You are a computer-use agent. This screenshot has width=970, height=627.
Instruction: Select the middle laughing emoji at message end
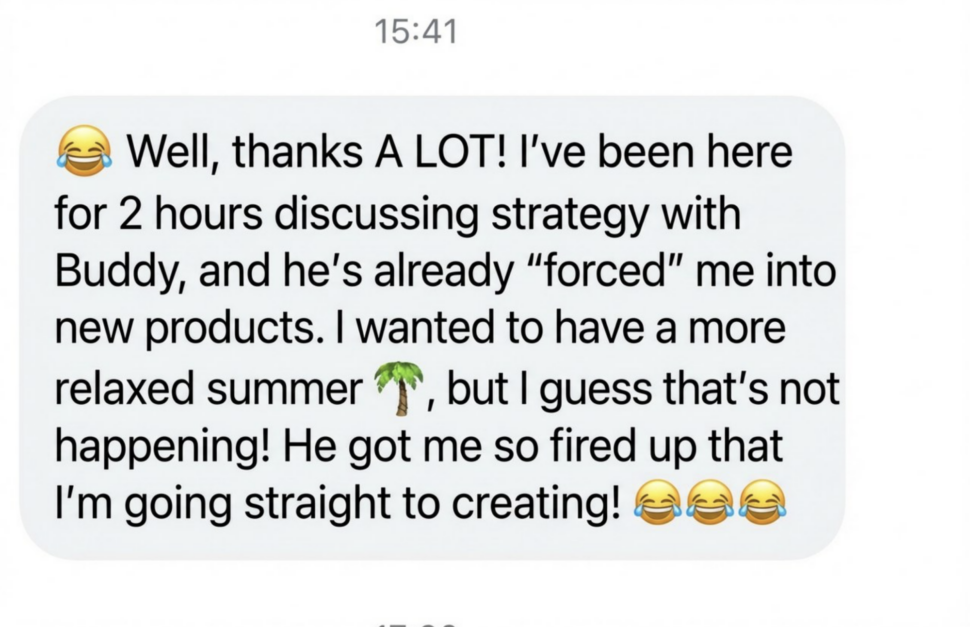(710, 503)
